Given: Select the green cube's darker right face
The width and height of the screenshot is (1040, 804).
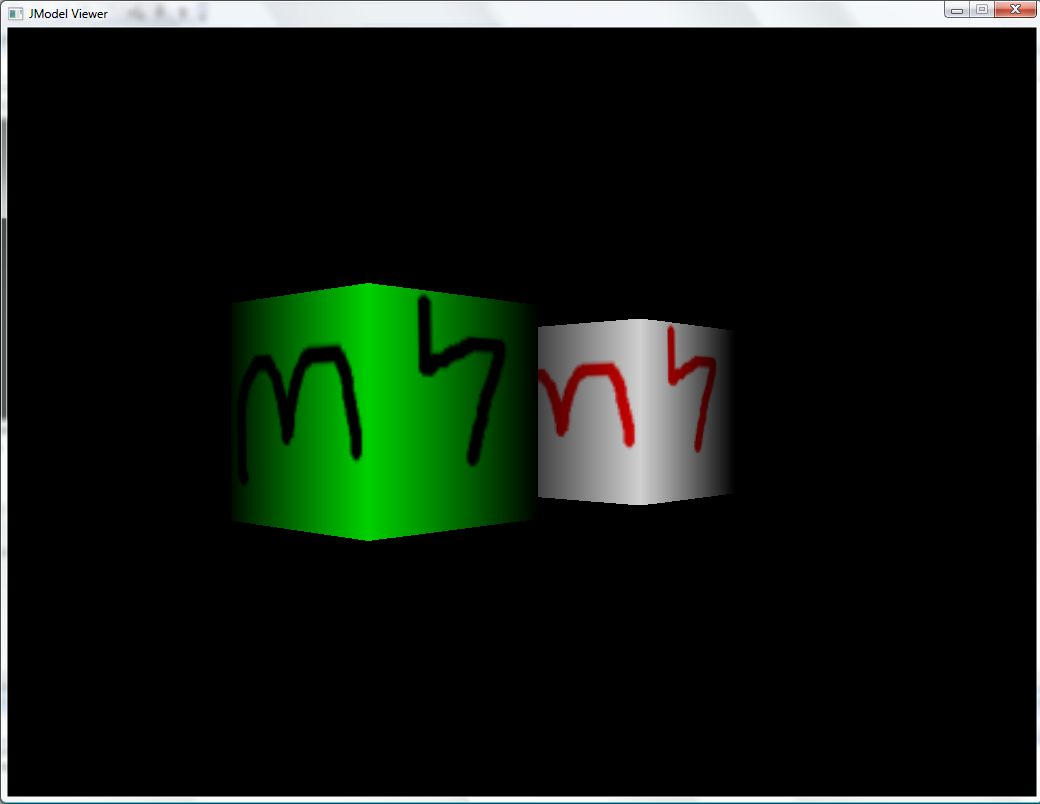Looking at the screenshot, I should click(x=450, y=490).
